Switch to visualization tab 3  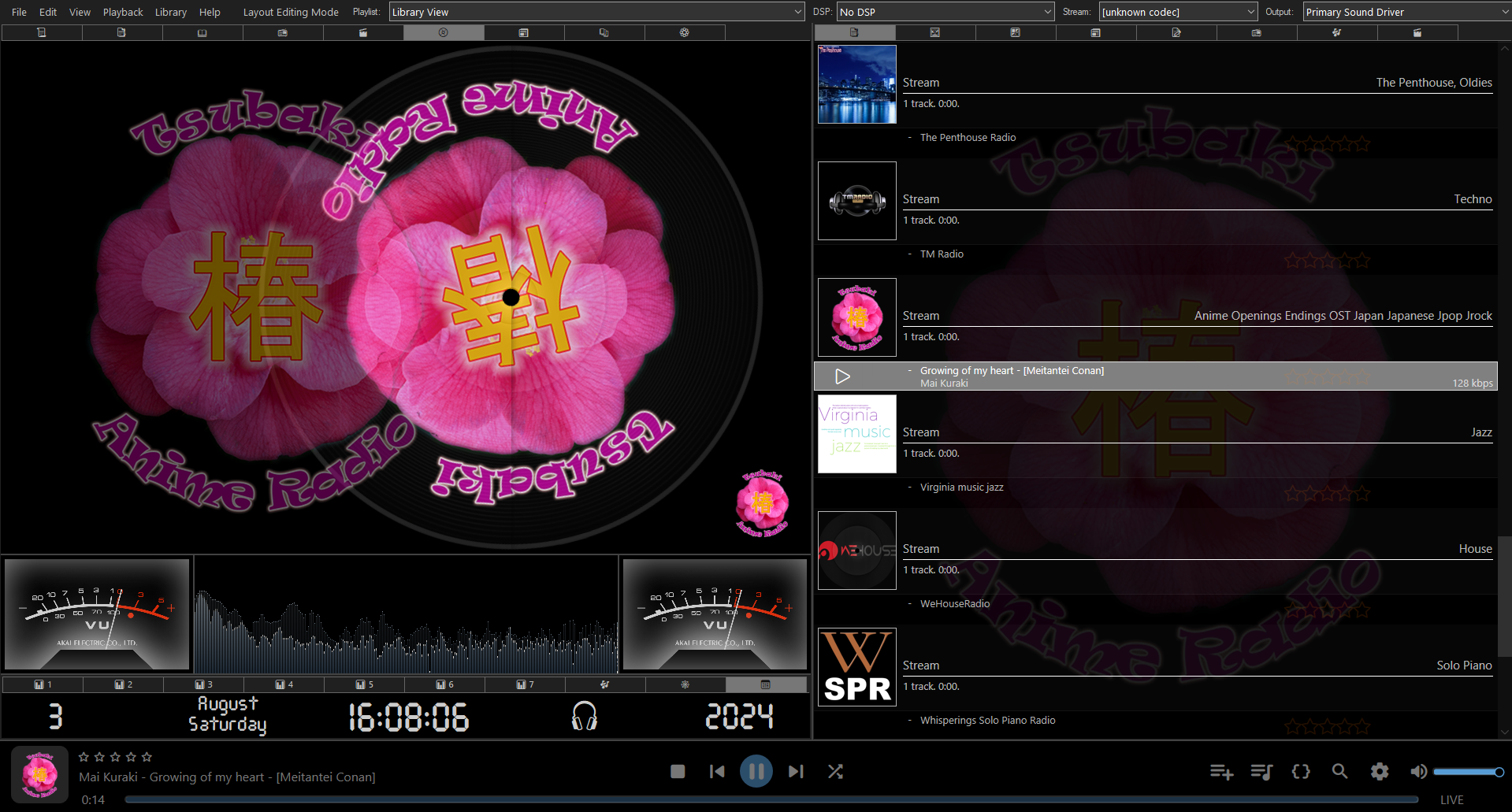[204, 684]
